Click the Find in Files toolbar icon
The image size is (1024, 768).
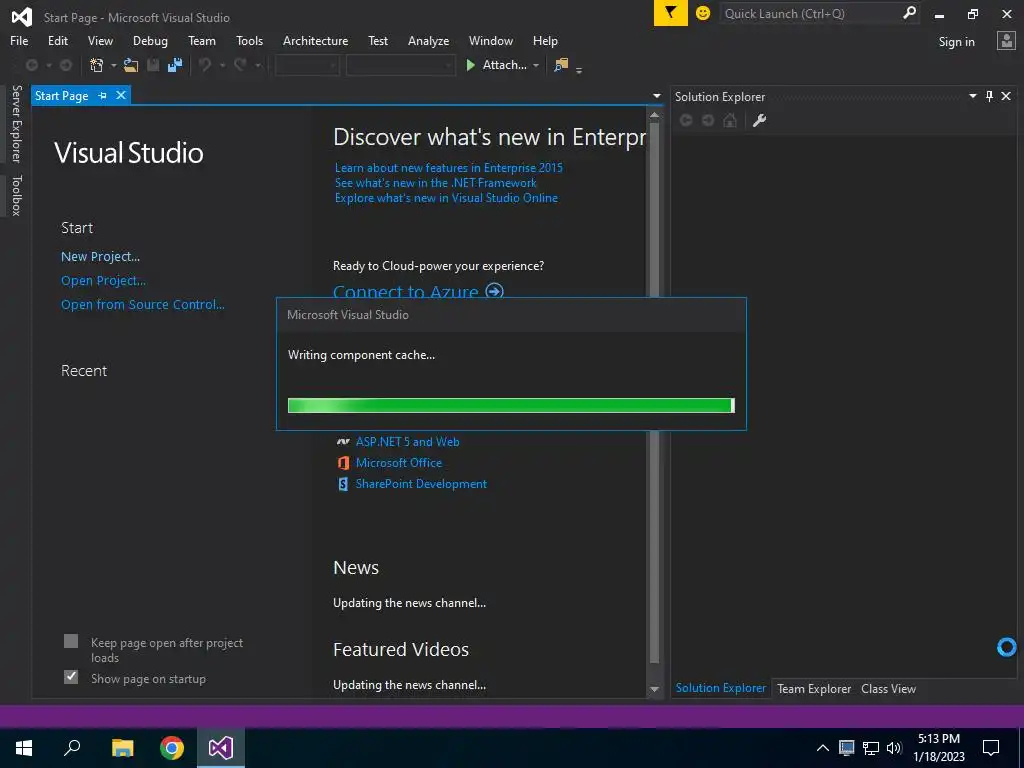[561, 65]
